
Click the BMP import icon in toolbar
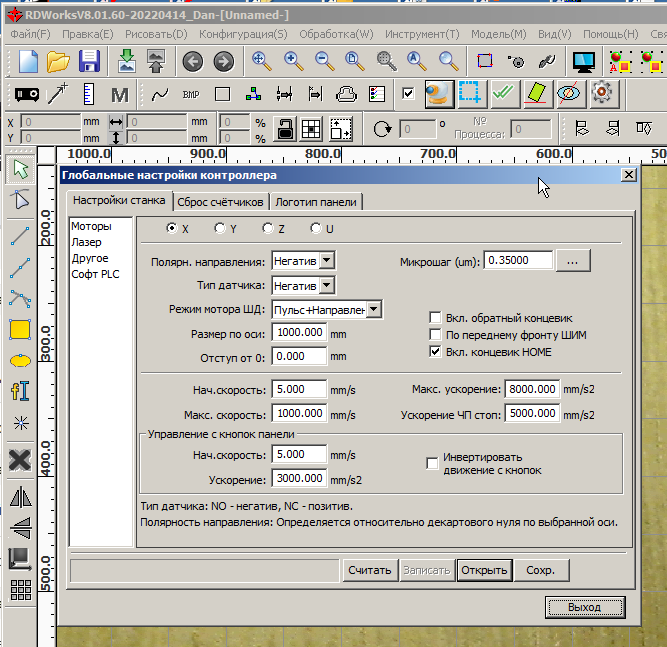(x=191, y=95)
